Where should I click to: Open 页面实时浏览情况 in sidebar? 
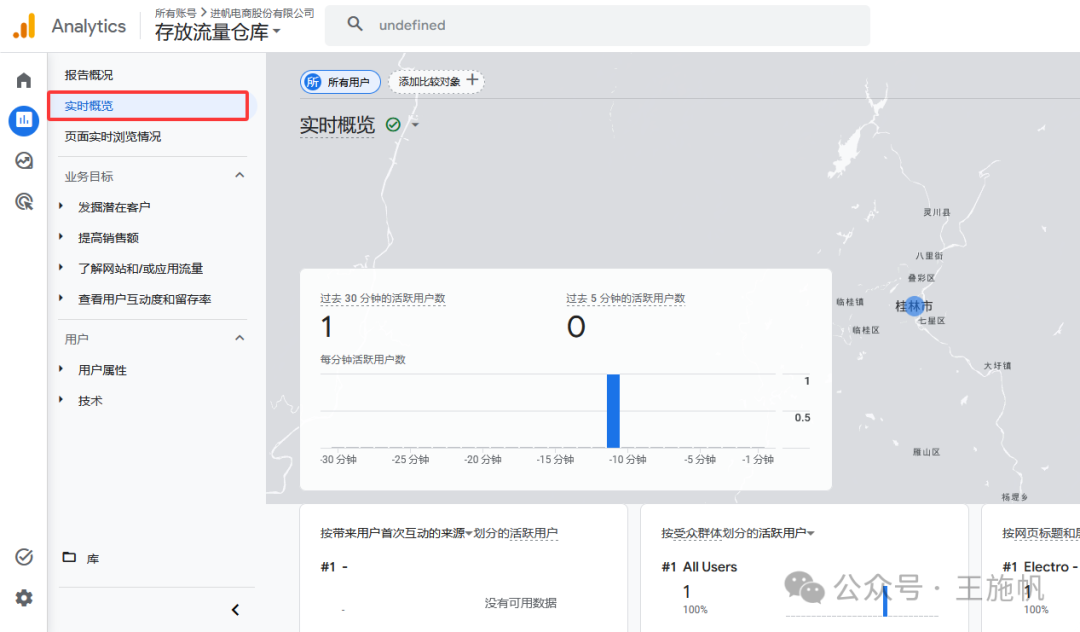(x=113, y=136)
